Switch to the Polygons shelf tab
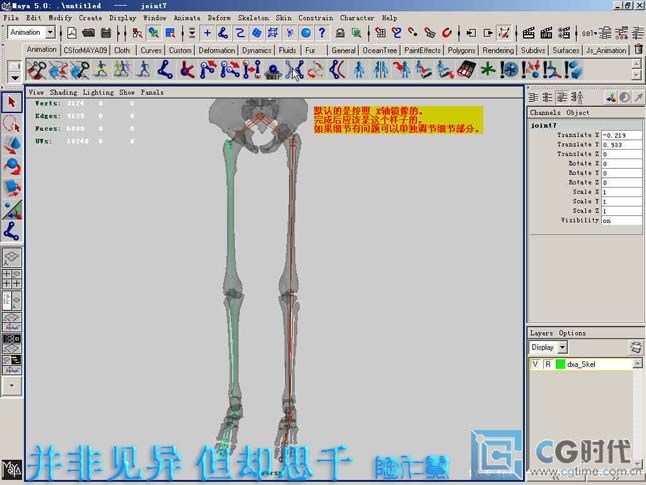This screenshot has width=646, height=485. [x=461, y=50]
